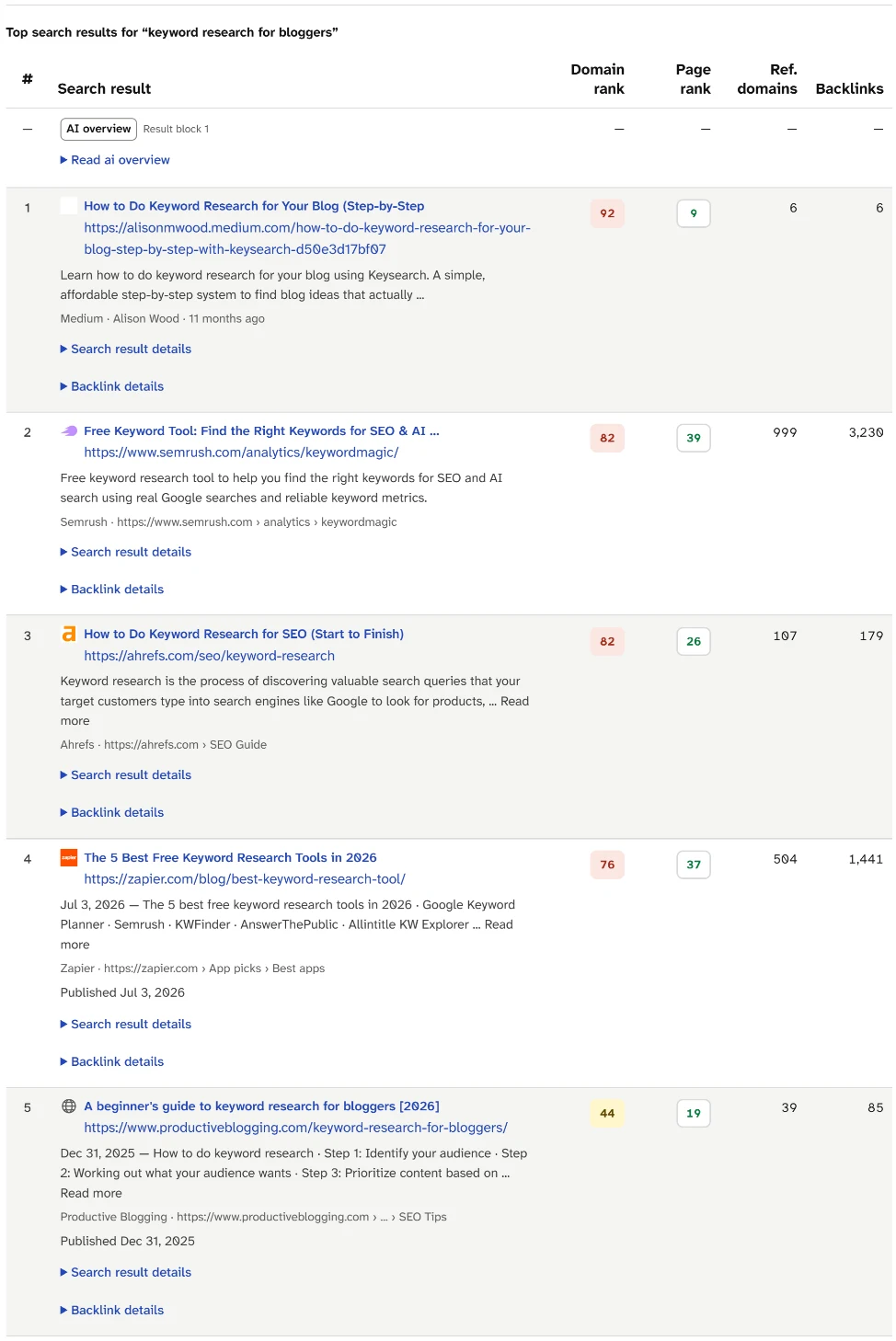Image resolution: width=896 pixels, height=1341 pixels.
Task: Click the Ref. domains column header
Action: tap(767, 79)
